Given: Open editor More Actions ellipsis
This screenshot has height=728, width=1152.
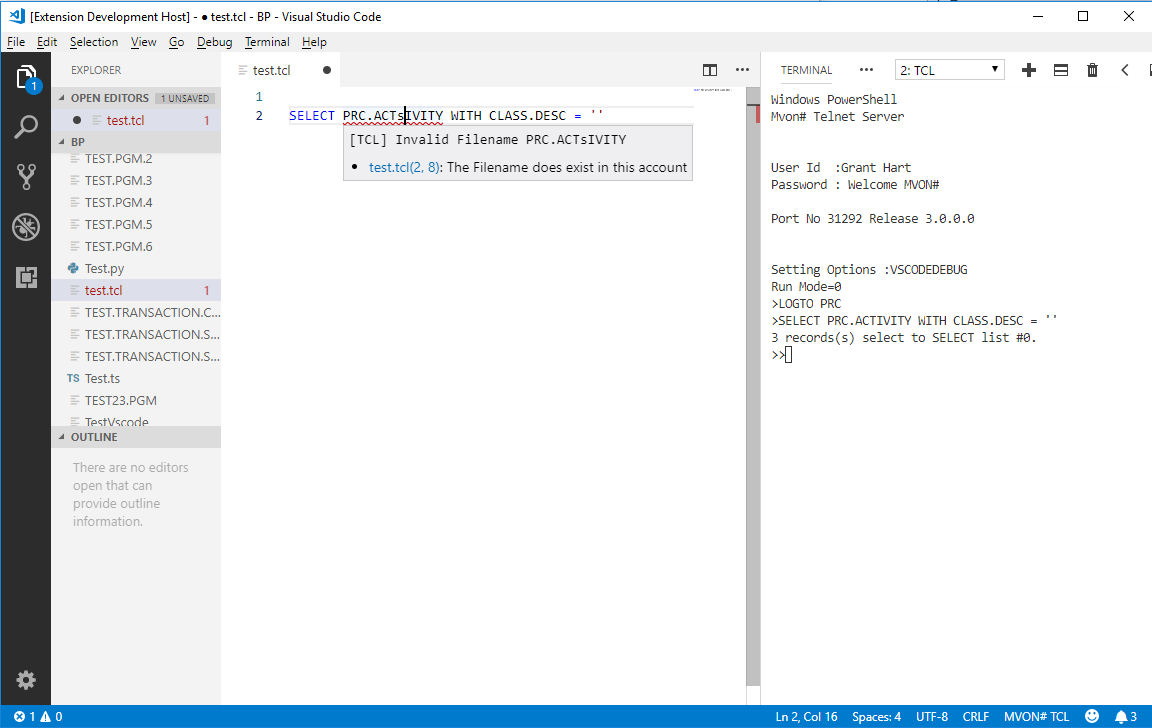Looking at the screenshot, I should 742,70.
